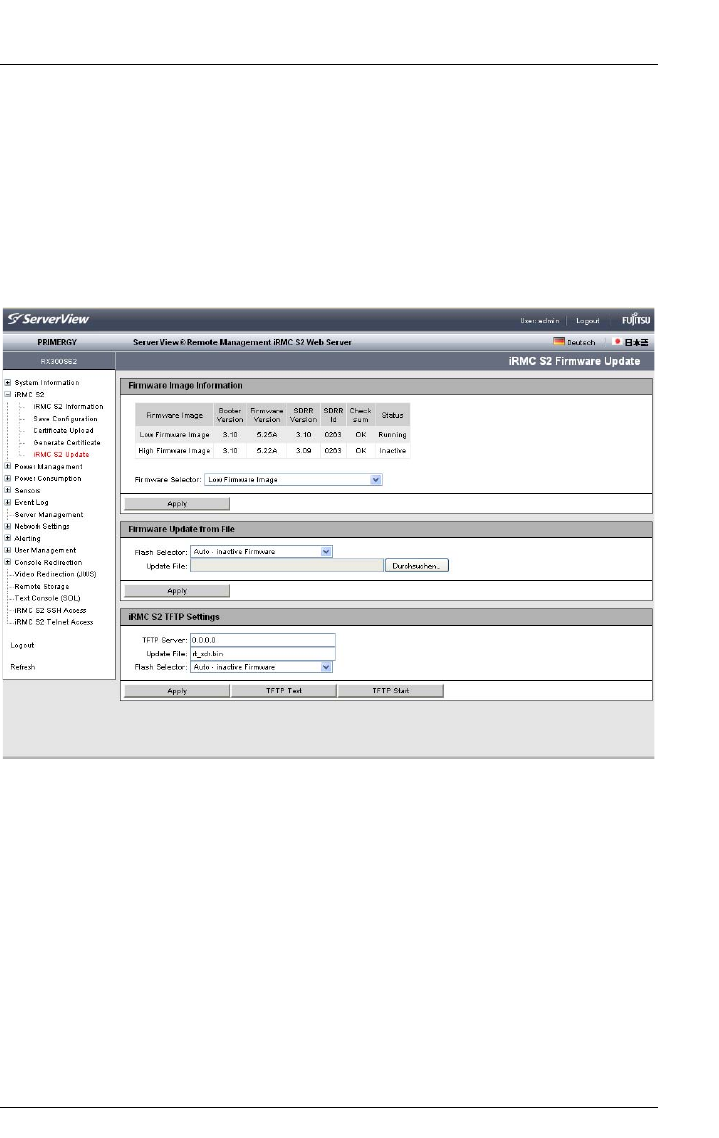
Task: Click the TFTP Test button
Action: (284, 691)
